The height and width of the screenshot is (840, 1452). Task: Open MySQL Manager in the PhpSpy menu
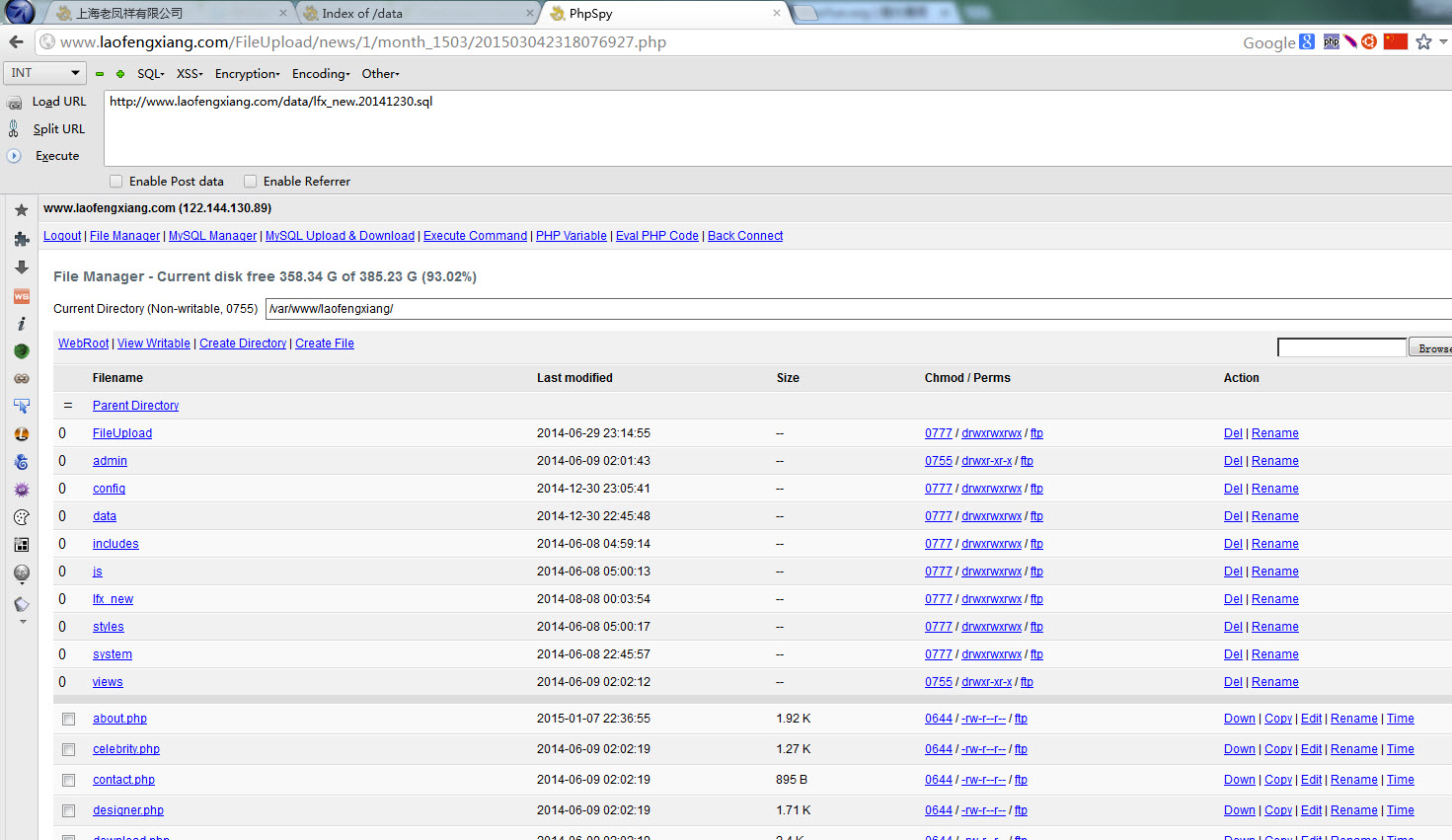(x=212, y=236)
